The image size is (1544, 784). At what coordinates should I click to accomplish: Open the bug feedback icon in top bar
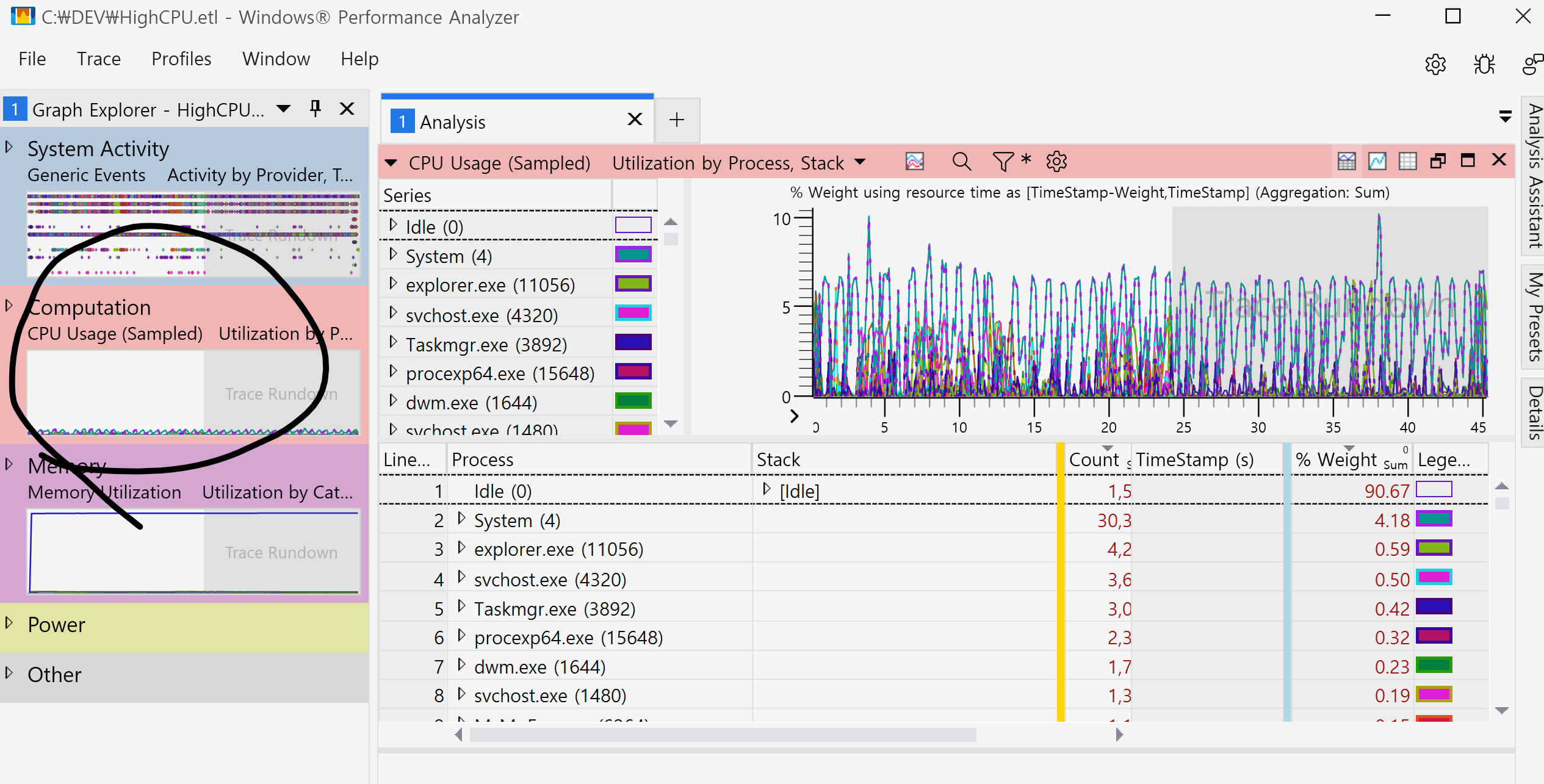(1484, 64)
